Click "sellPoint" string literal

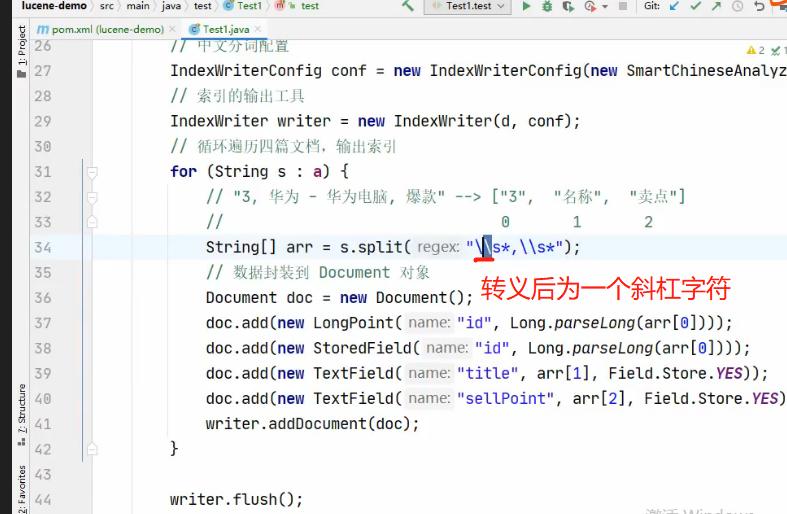[x=505, y=399]
